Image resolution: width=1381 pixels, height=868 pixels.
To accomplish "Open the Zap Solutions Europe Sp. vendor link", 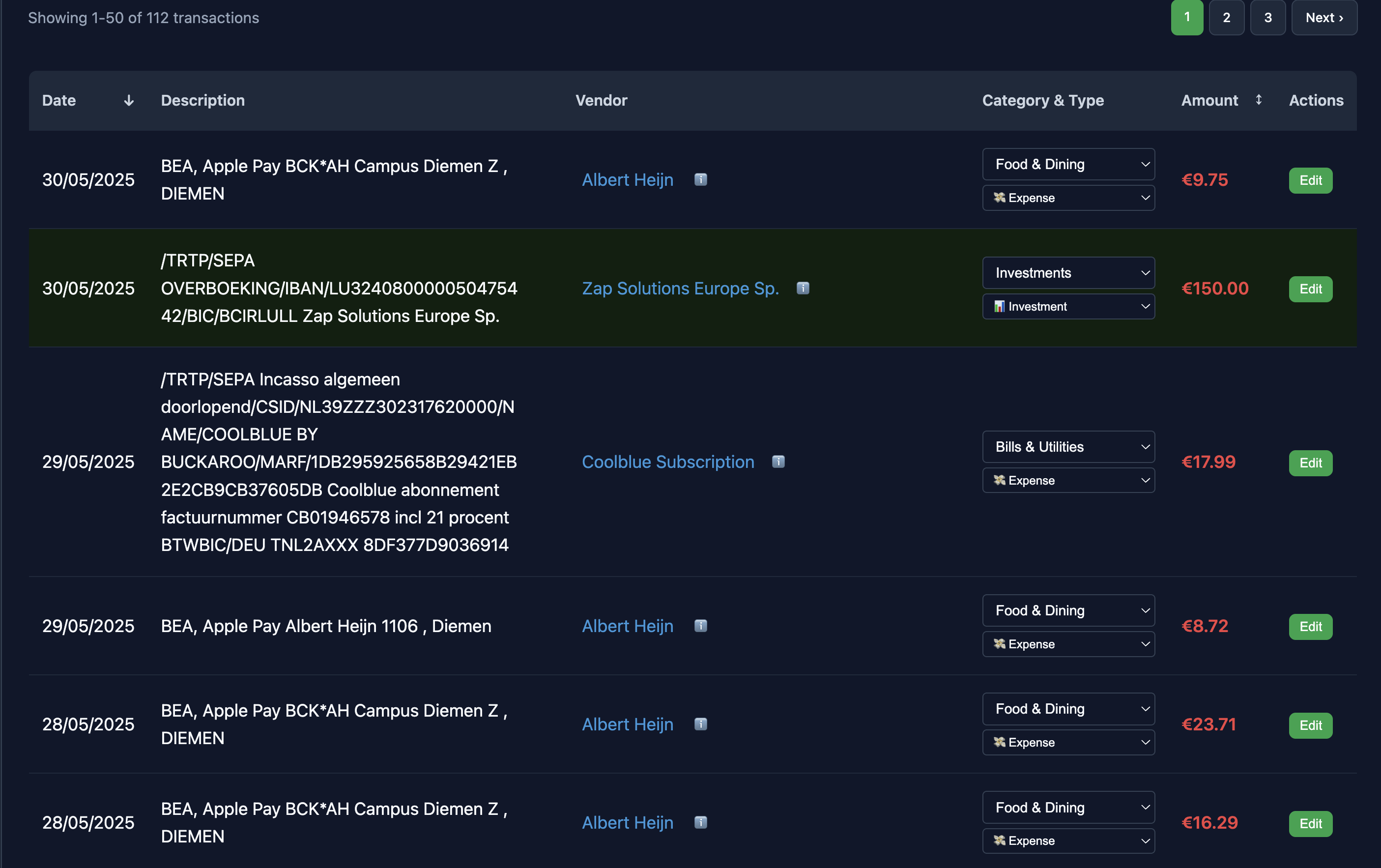I will pyautogui.click(x=680, y=288).
